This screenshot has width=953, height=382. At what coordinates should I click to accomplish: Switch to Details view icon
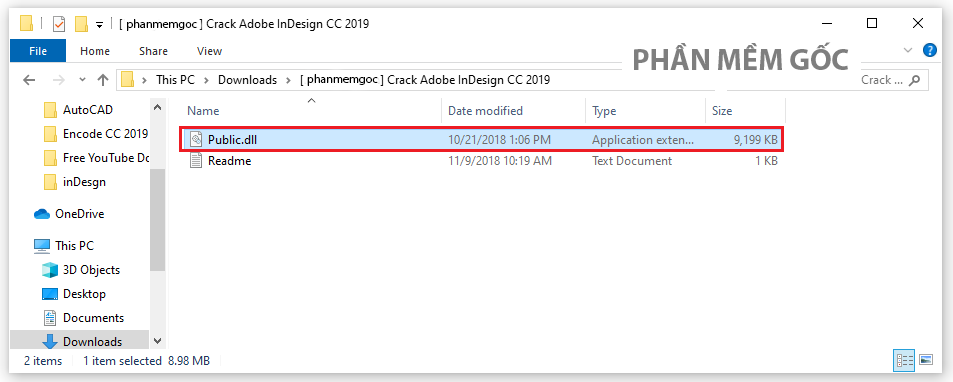904,360
